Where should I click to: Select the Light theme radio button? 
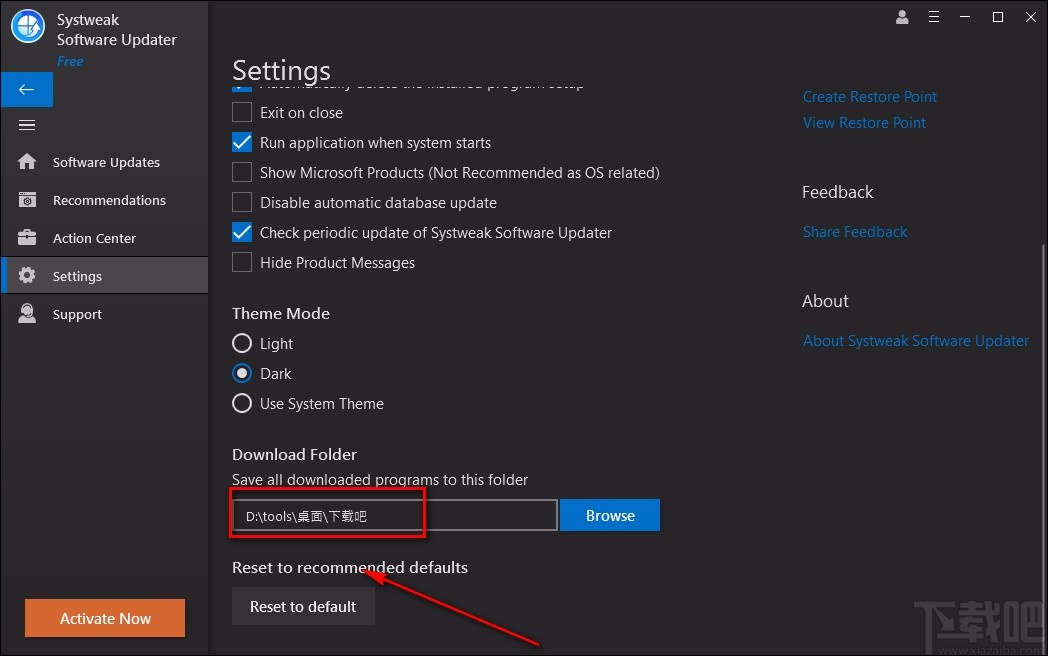(241, 343)
